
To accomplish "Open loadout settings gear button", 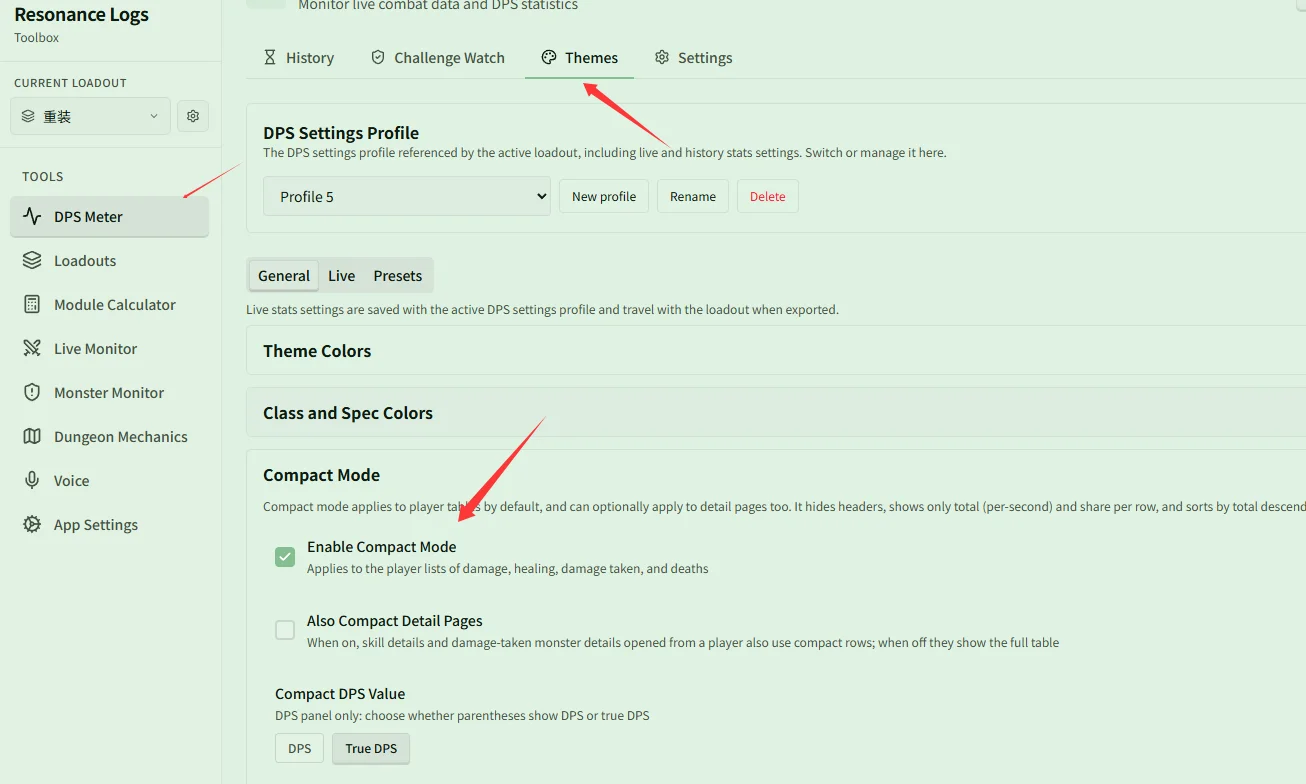I will pyautogui.click(x=193, y=116).
